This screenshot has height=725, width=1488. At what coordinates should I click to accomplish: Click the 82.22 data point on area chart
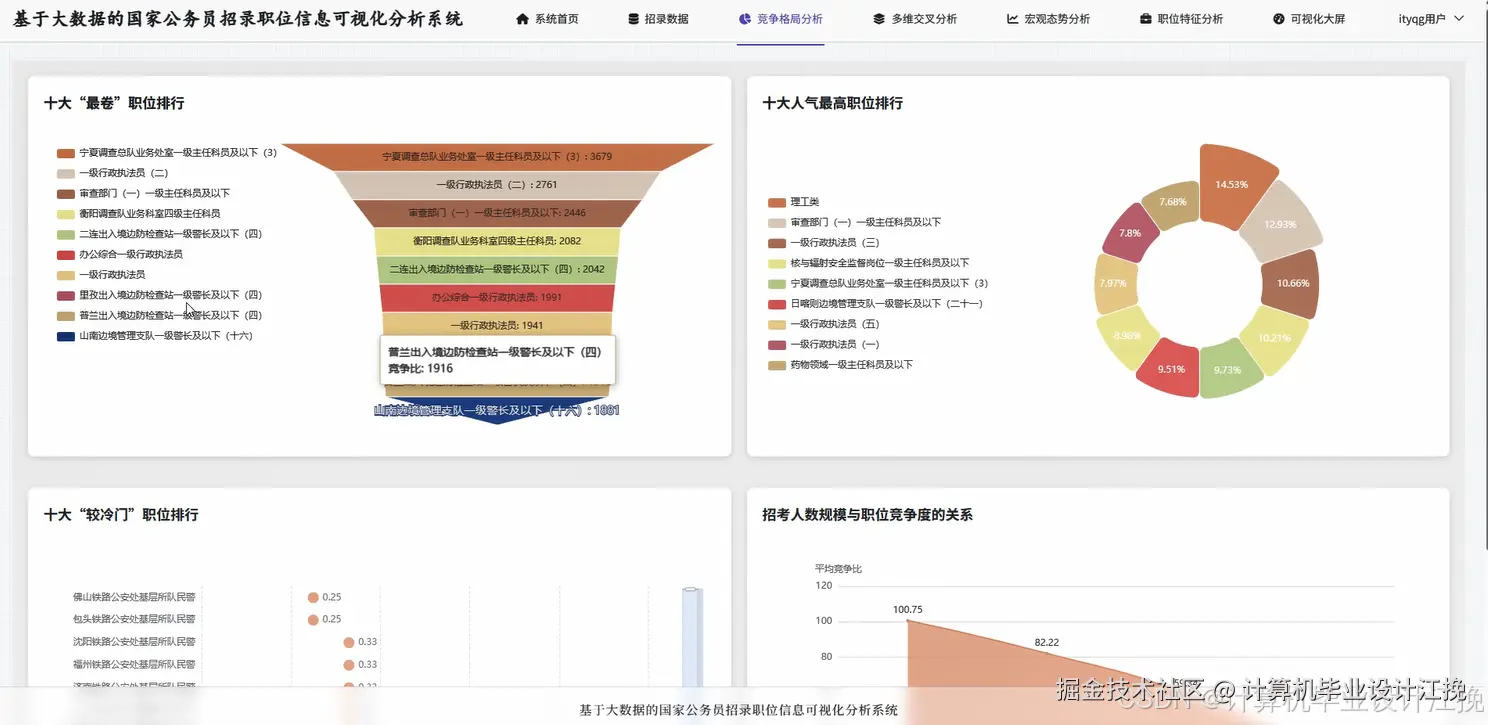tap(1047, 653)
